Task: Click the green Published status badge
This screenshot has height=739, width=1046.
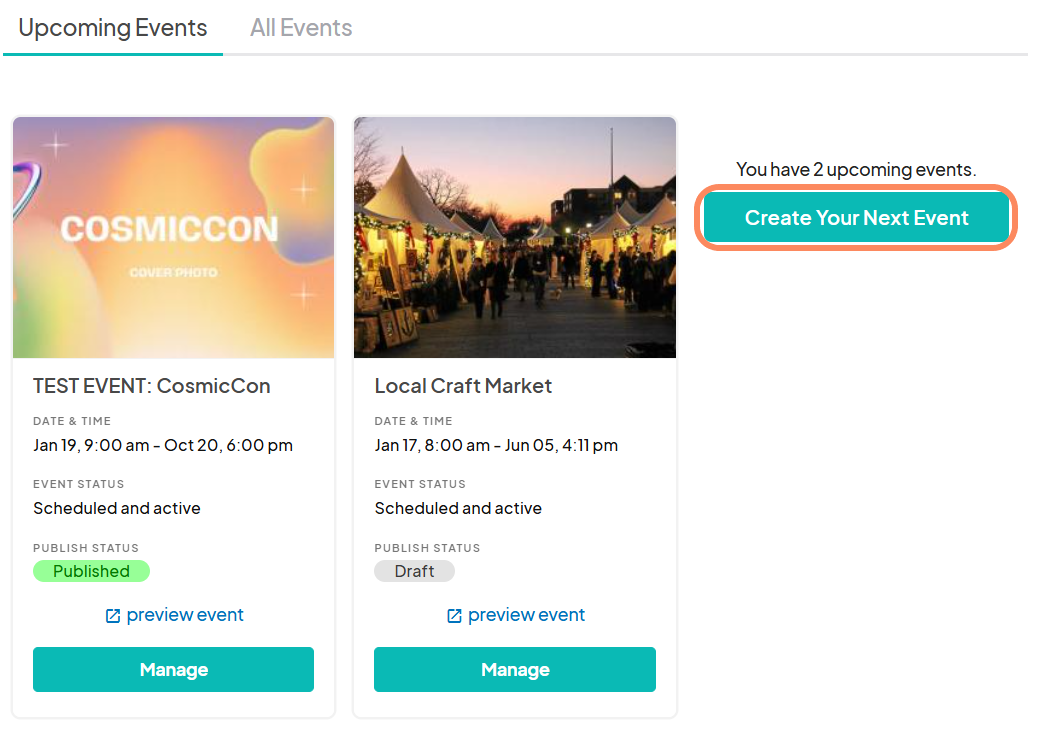Action: click(x=91, y=571)
